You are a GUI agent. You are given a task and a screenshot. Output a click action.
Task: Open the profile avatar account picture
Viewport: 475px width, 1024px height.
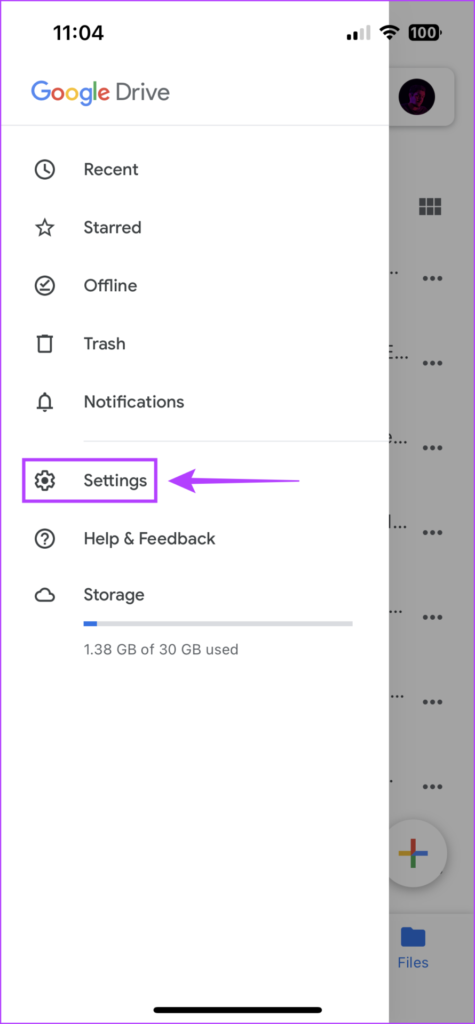(417, 97)
